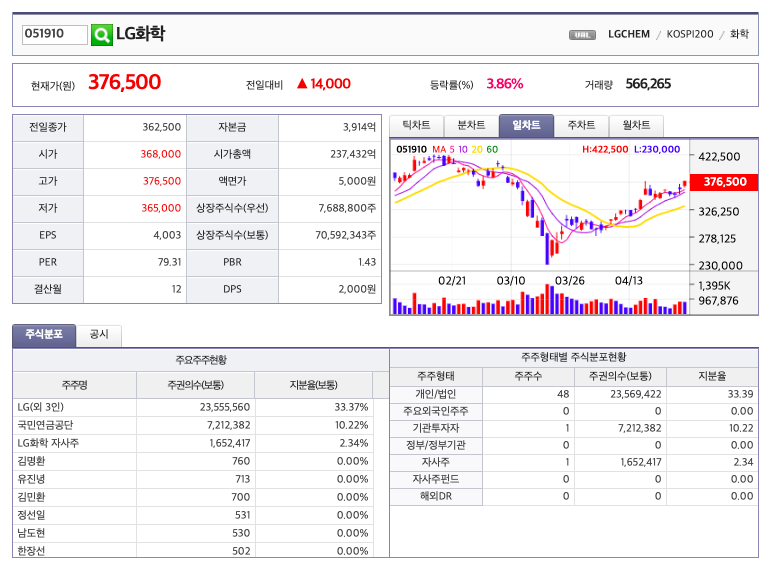Select the 김민환 shareholder row

coord(193,497)
